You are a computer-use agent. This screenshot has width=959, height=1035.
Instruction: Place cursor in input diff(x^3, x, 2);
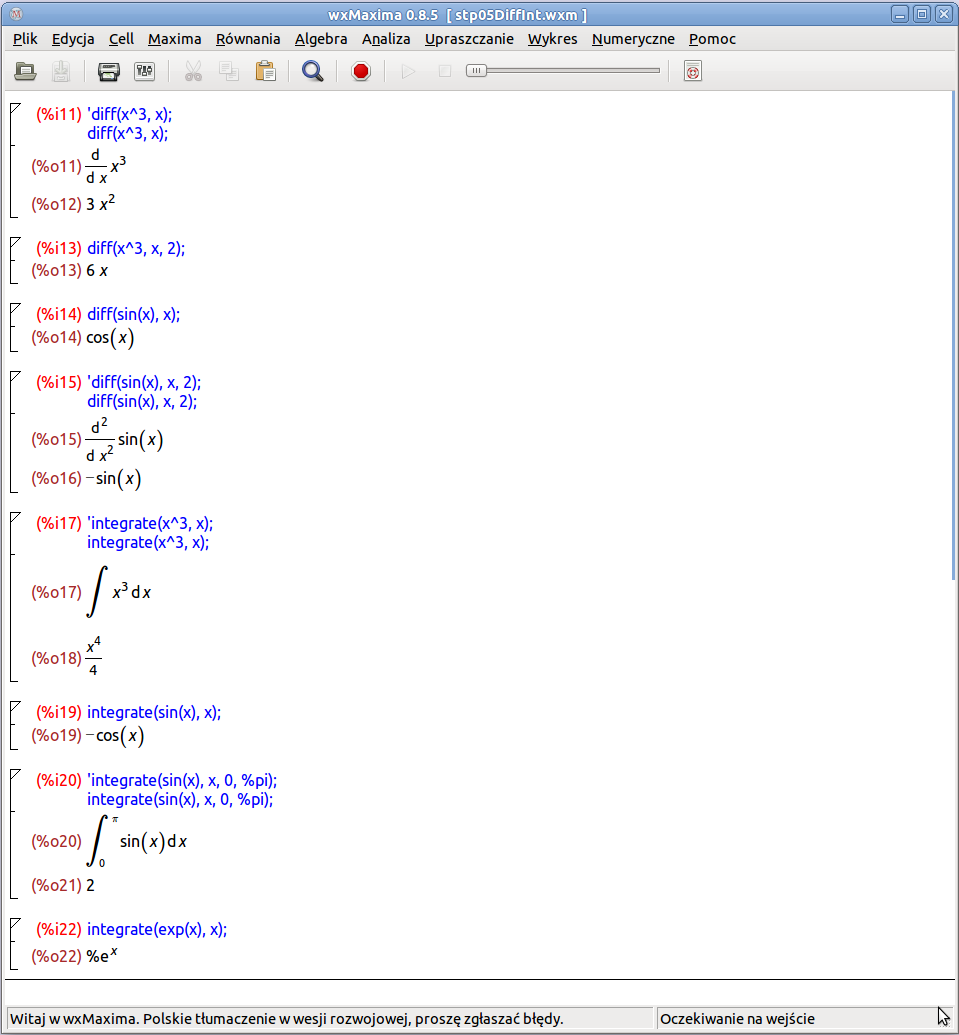click(x=136, y=248)
